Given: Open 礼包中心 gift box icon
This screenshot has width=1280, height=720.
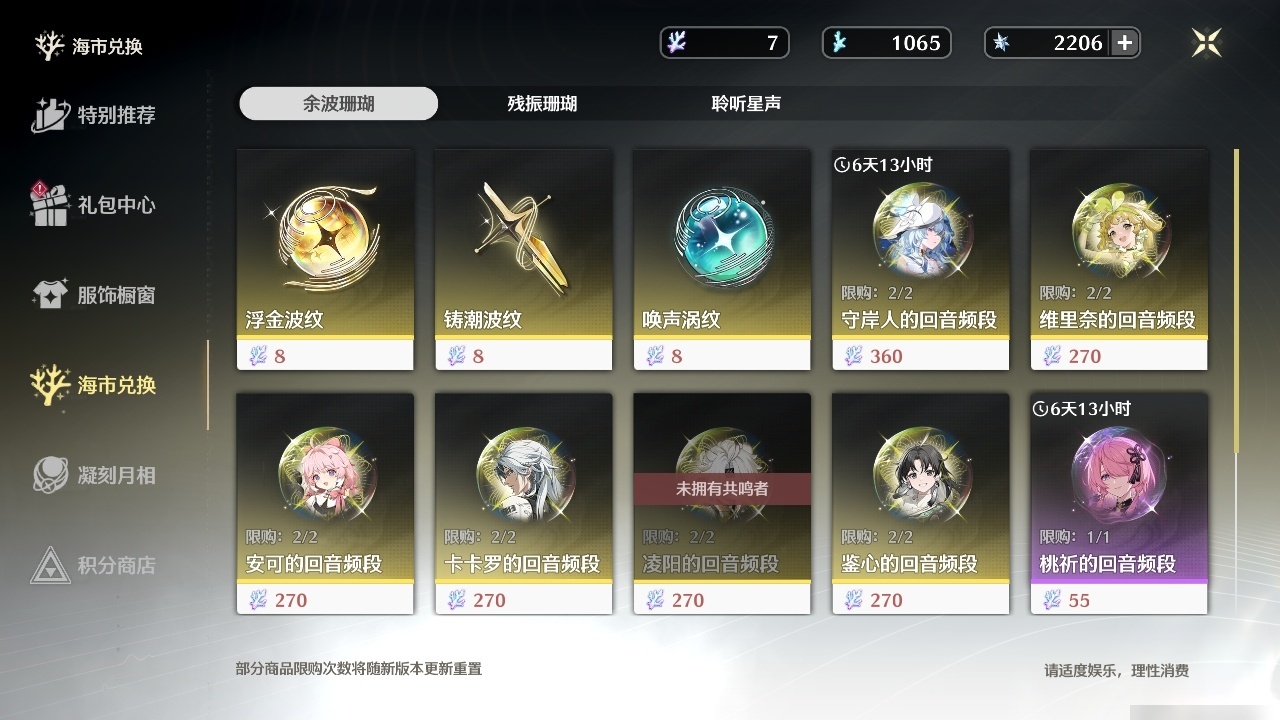Looking at the screenshot, I should click(50, 204).
